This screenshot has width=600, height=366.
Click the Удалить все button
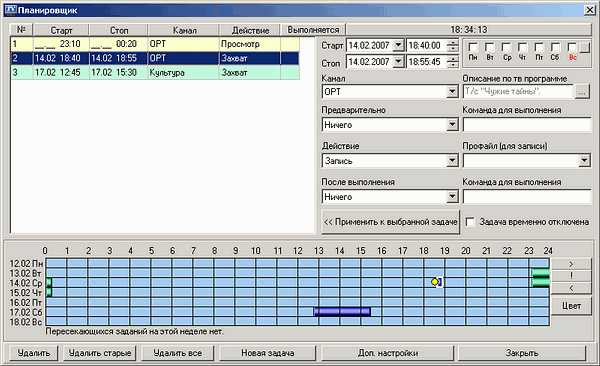(178, 353)
